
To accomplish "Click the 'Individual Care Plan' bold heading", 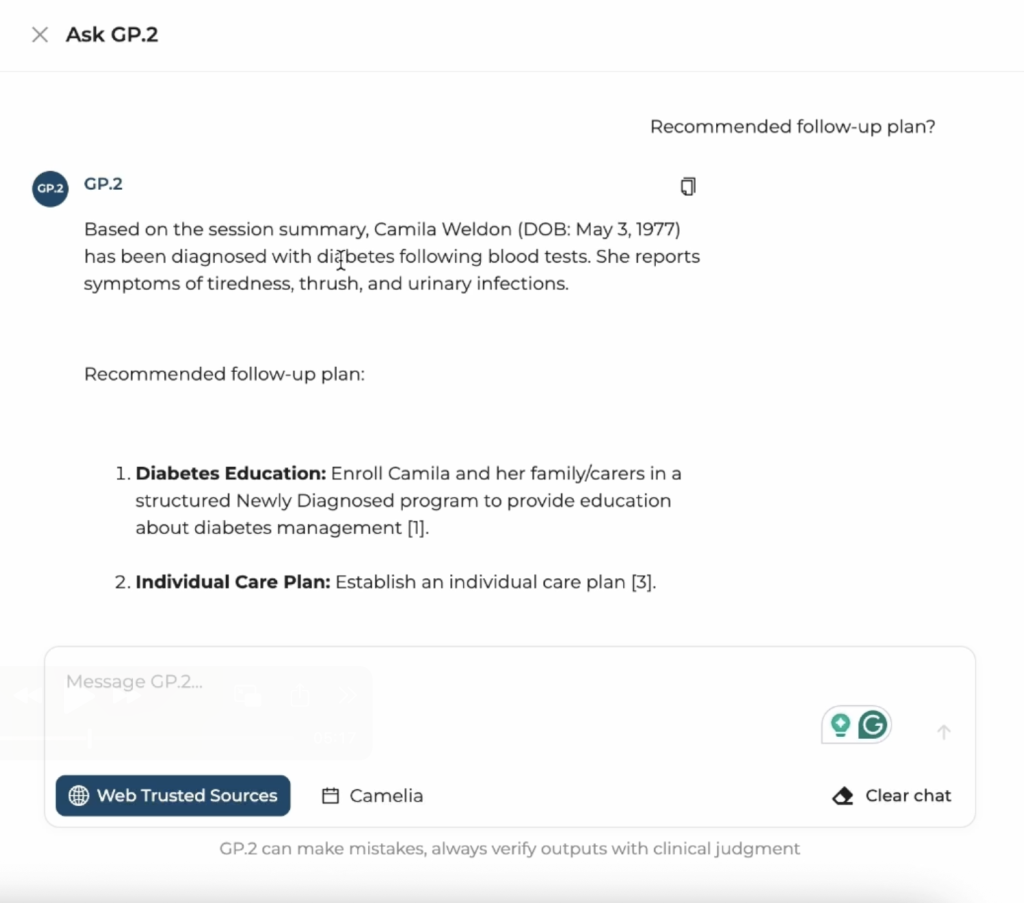I will click(233, 582).
